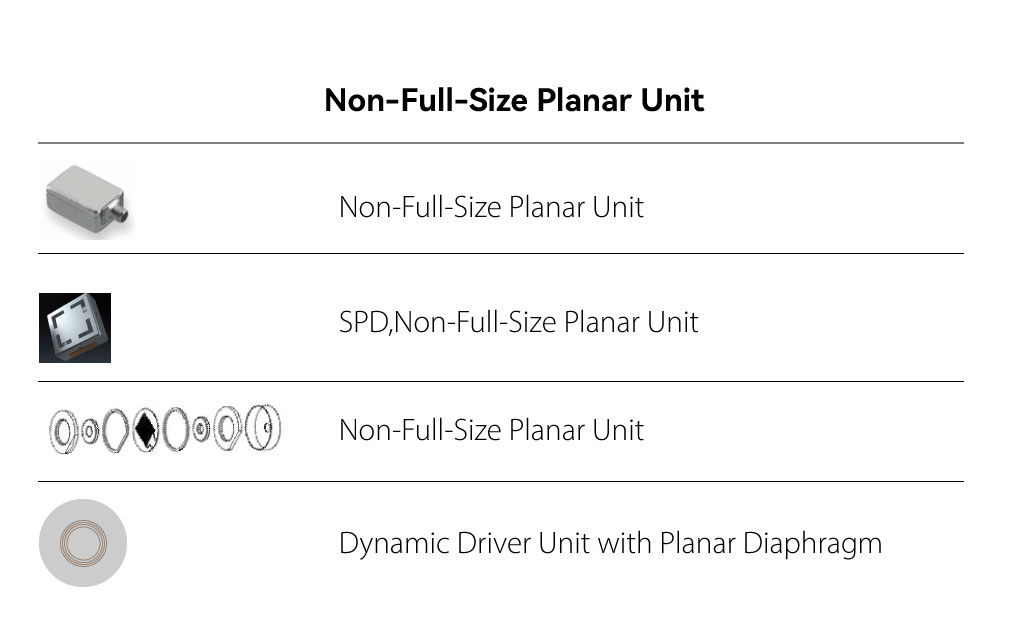Viewport: 1024px width, 640px height.
Task: Click the thin ring just left of black diamond
Action: (117, 430)
